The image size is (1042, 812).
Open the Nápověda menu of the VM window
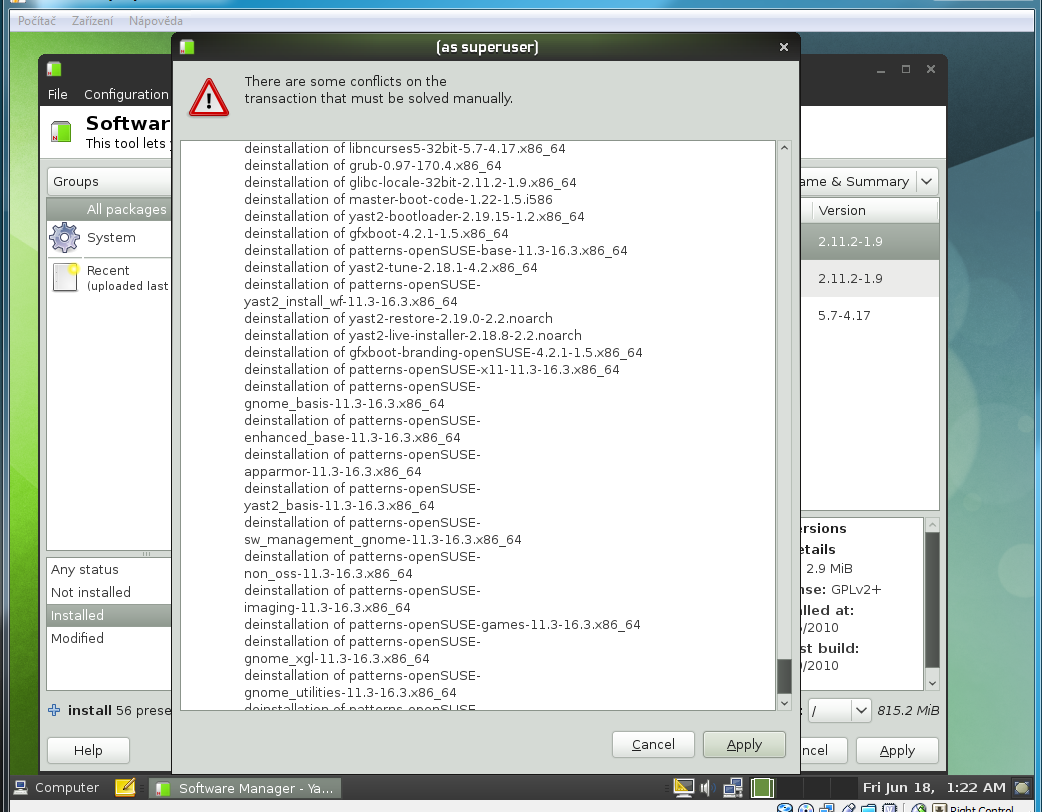pos(156,21)
